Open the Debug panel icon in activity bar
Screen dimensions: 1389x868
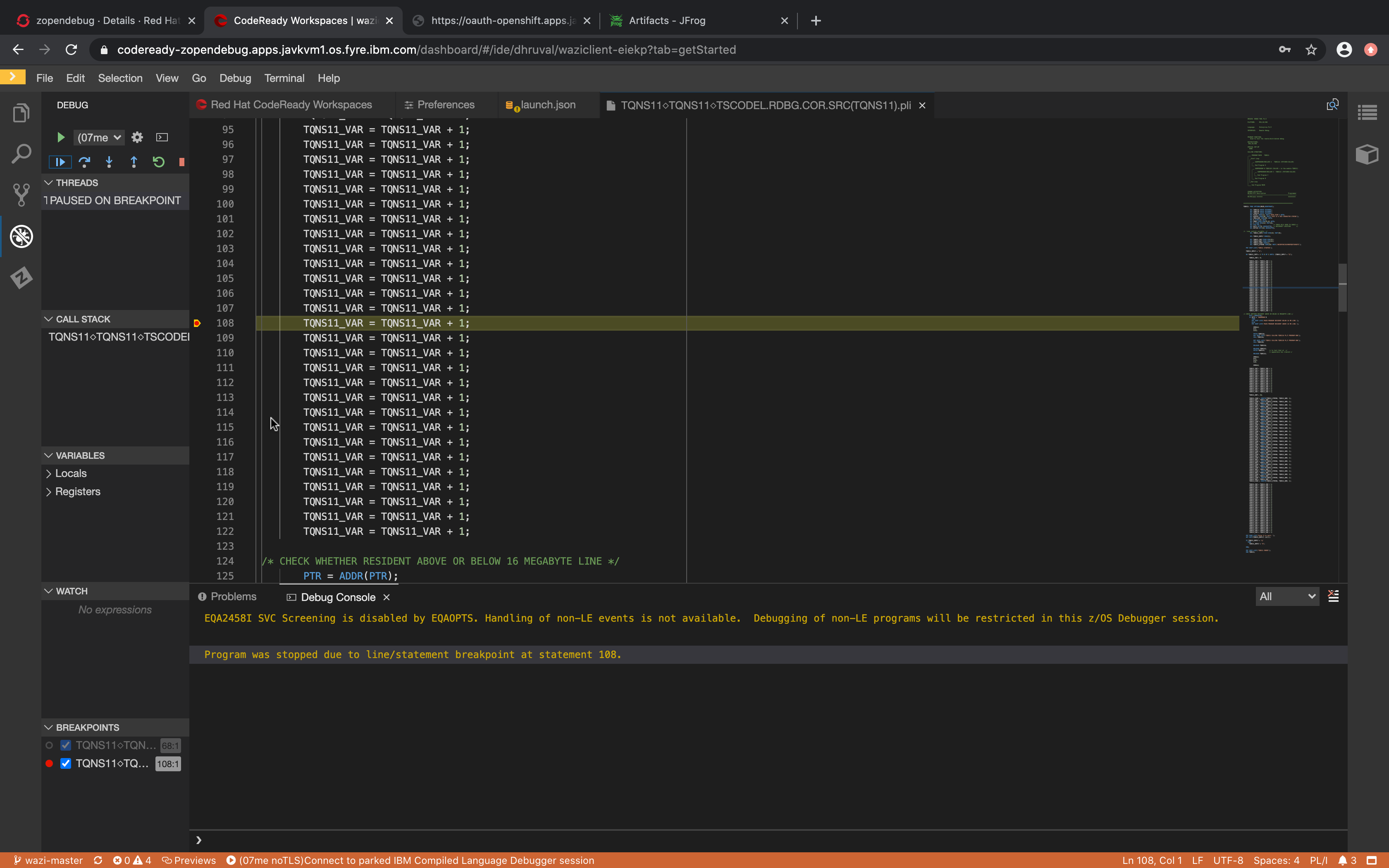[x=21, y=236]
